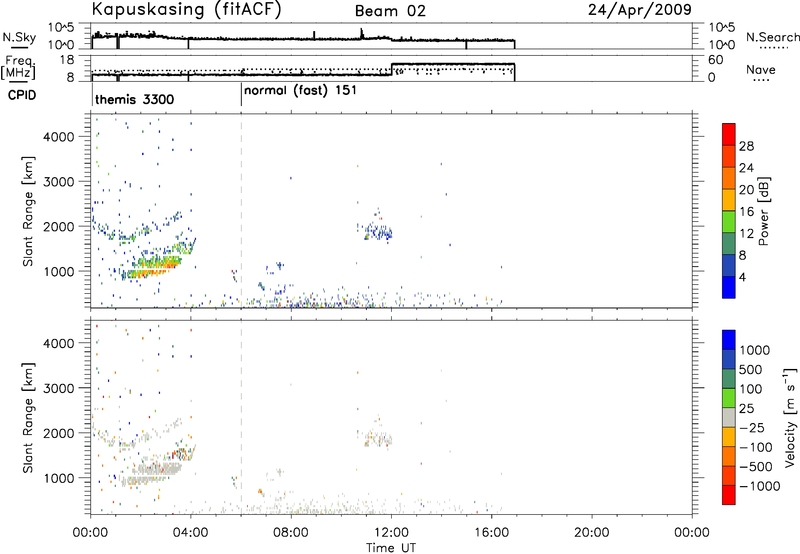Viewport: 800px width, 554px height.
Task: Click the strong backscatter patch near 02:00 in power panel
Action: point(153,265)
